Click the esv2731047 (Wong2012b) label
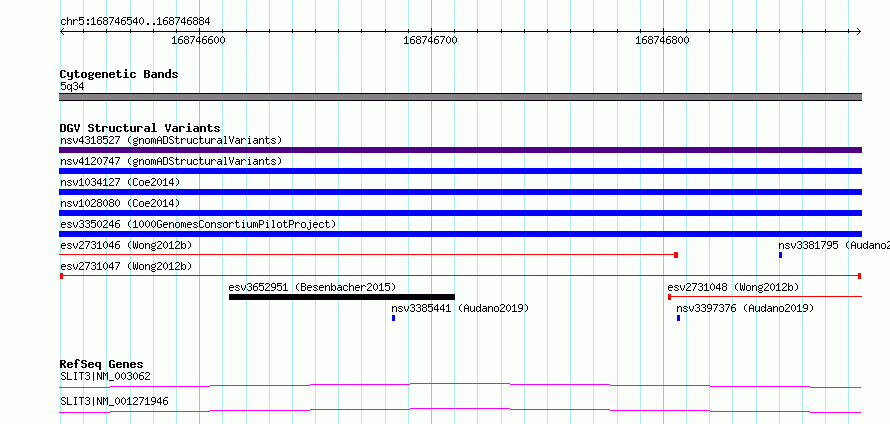 tap(126, 266)
